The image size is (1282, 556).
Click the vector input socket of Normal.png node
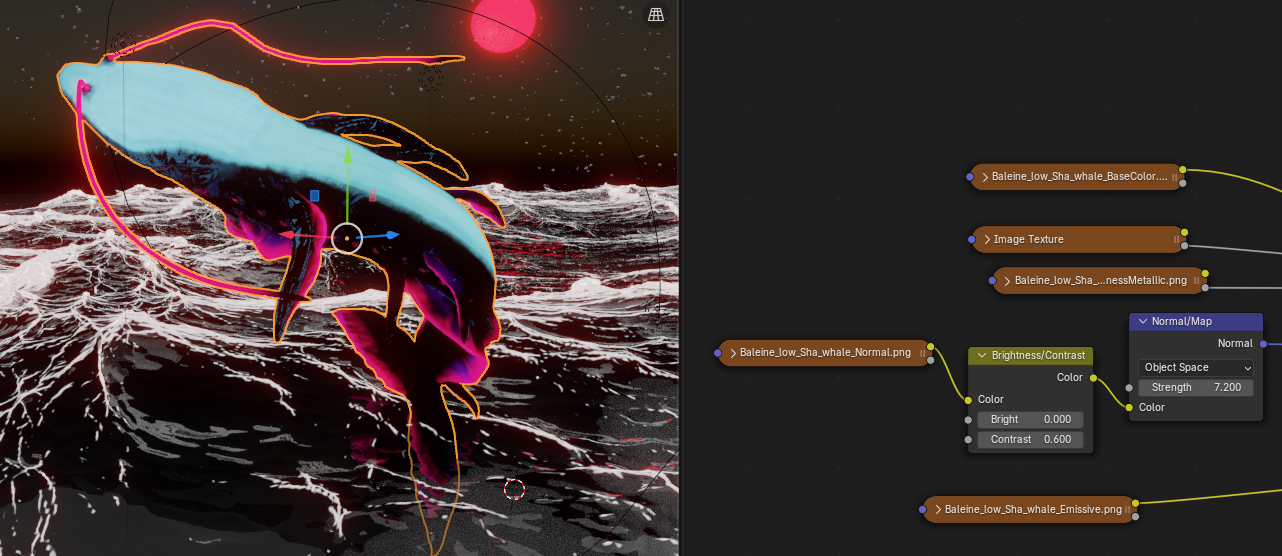coord(718,353)
